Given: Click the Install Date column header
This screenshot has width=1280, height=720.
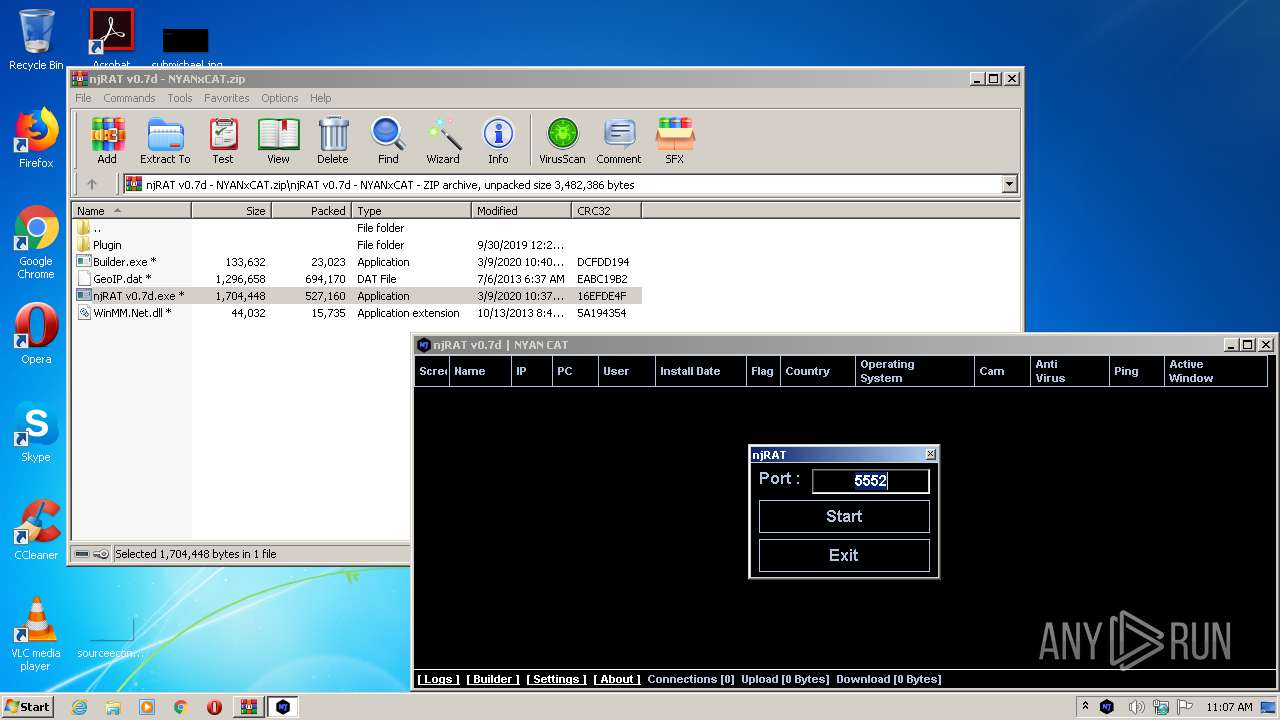Looking at the screenshot, I should (700, 371).
